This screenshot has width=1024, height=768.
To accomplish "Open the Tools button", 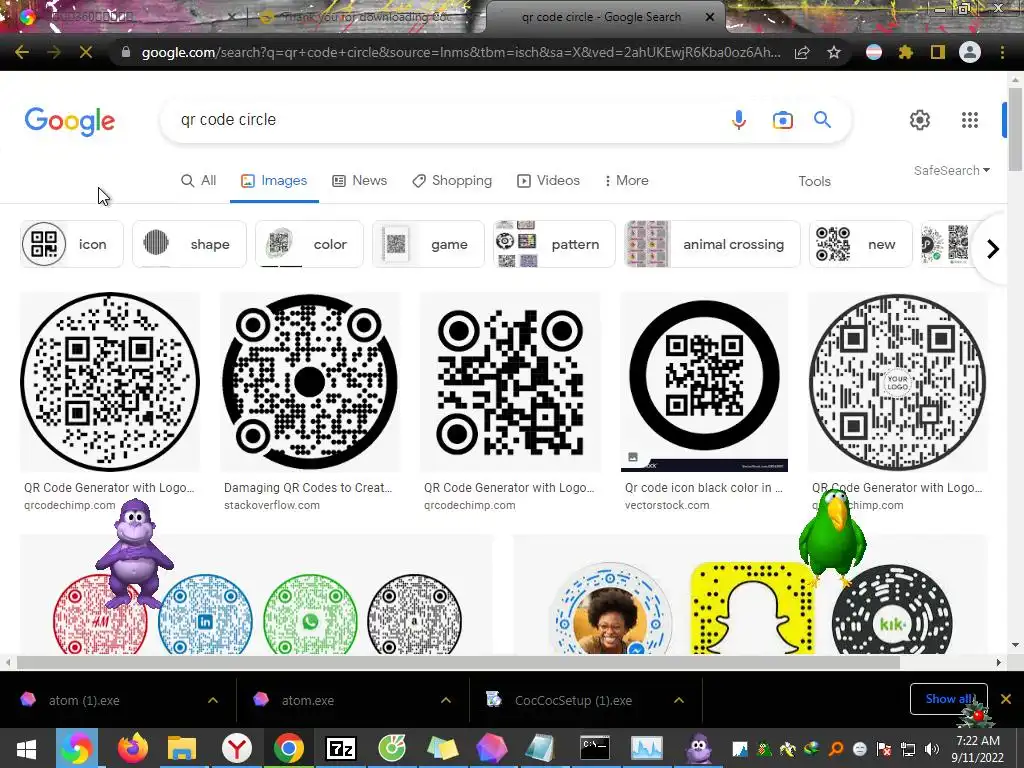I will pos(814,182).
